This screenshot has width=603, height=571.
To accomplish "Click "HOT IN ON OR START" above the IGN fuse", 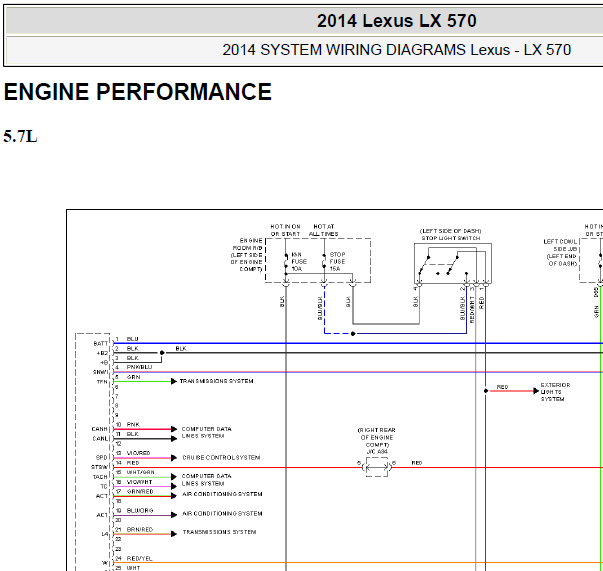I will click(285, 230).
